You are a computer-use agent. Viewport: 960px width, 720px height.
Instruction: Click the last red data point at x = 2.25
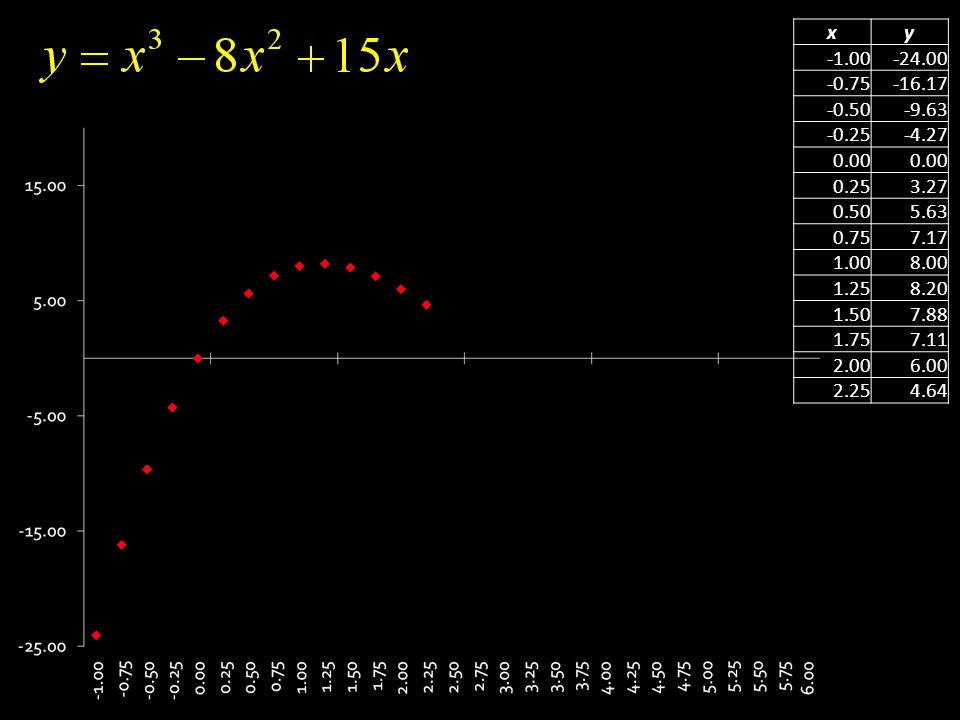(x=427, y=304)
